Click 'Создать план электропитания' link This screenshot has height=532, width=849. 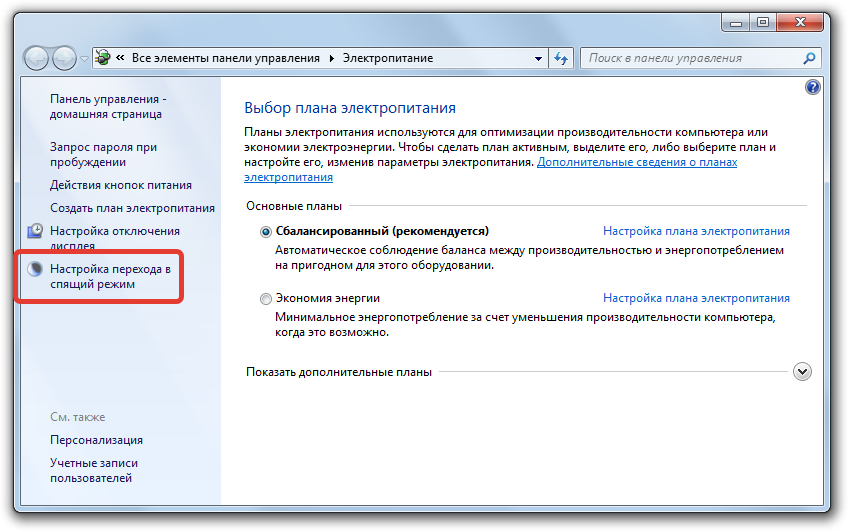coord(132,208)
